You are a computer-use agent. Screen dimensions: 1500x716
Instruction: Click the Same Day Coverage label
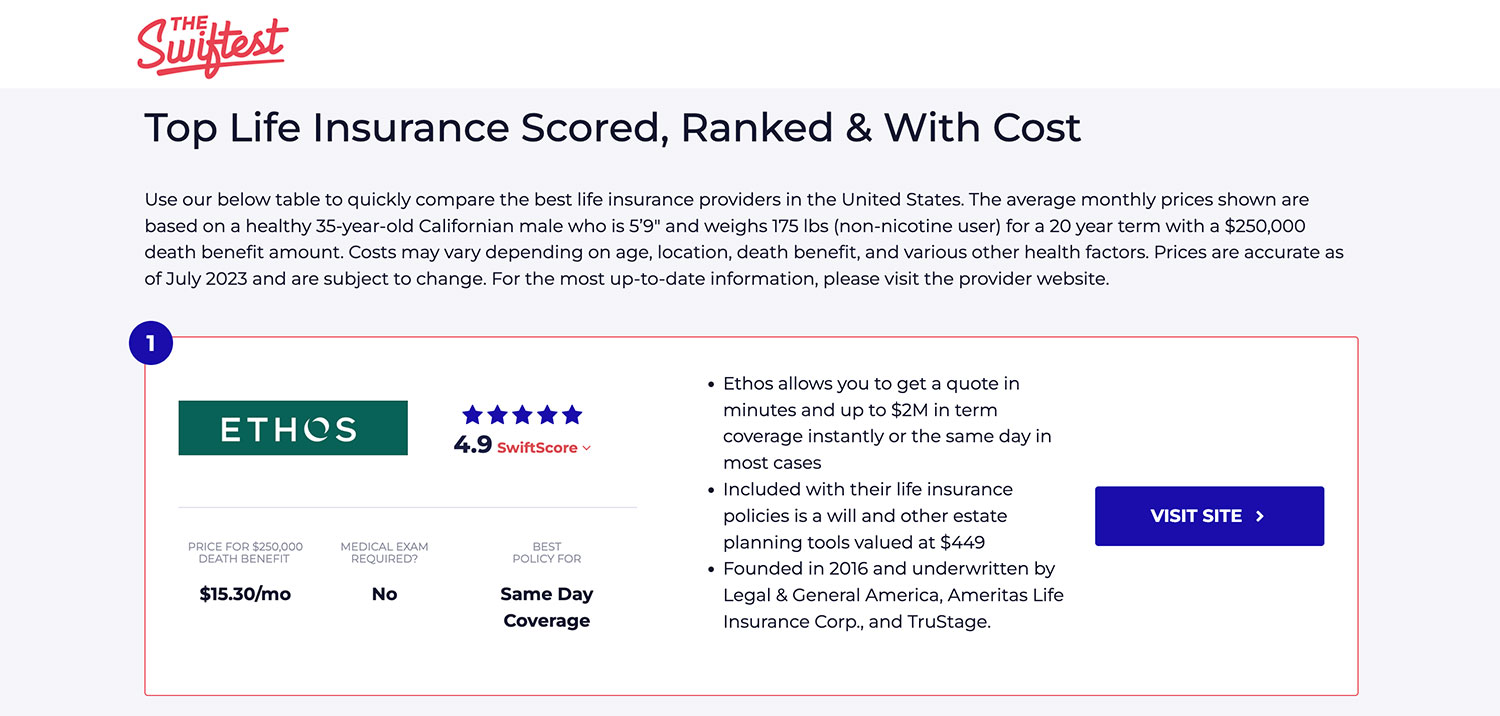(546, 606)
